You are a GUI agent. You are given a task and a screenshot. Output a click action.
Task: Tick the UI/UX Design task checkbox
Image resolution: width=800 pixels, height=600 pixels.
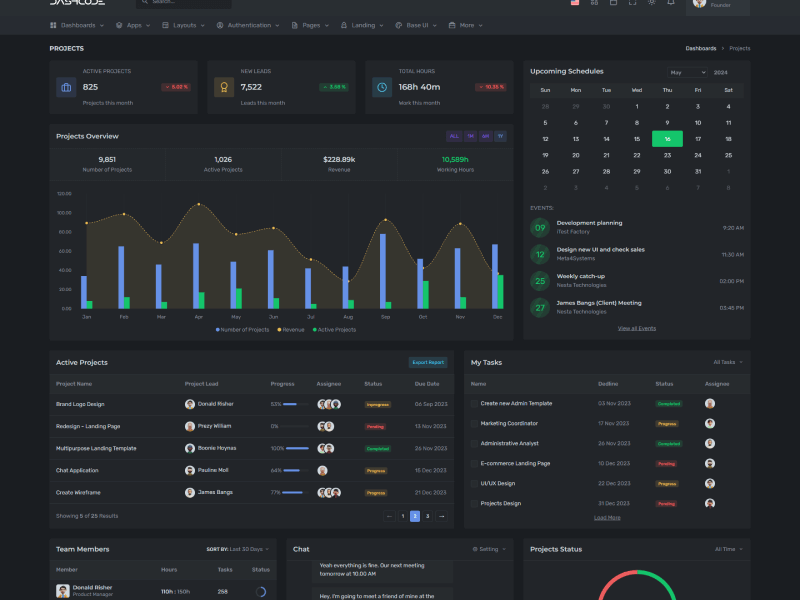pyautogui.click(x=475, y=483)
